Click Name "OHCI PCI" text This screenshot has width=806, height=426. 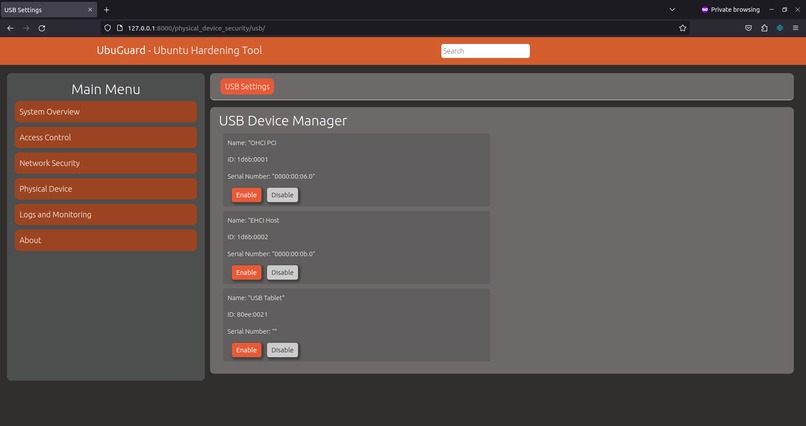(252, 143)
